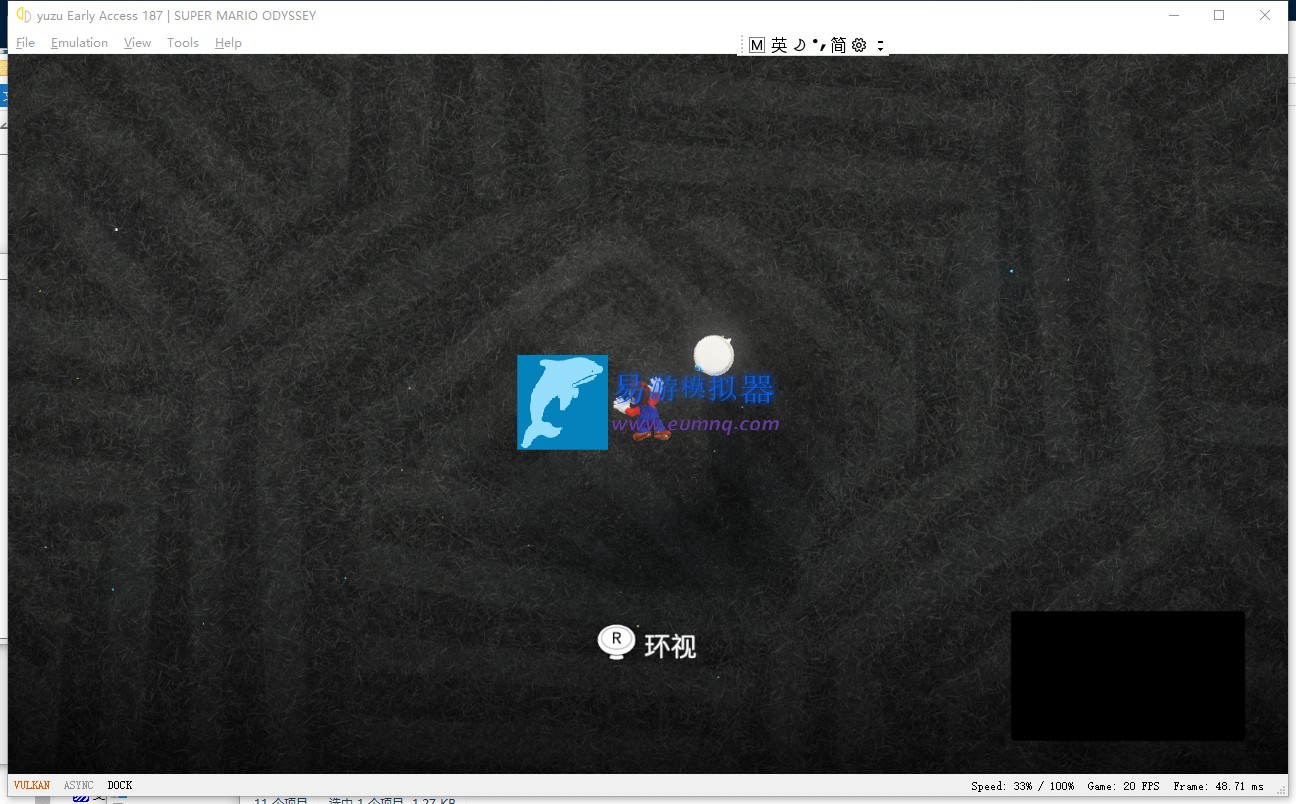This screenshot has height=804, width=1296.
Task: Toggle the 简 simplified Chinese indicator
Action: [838, 45]
